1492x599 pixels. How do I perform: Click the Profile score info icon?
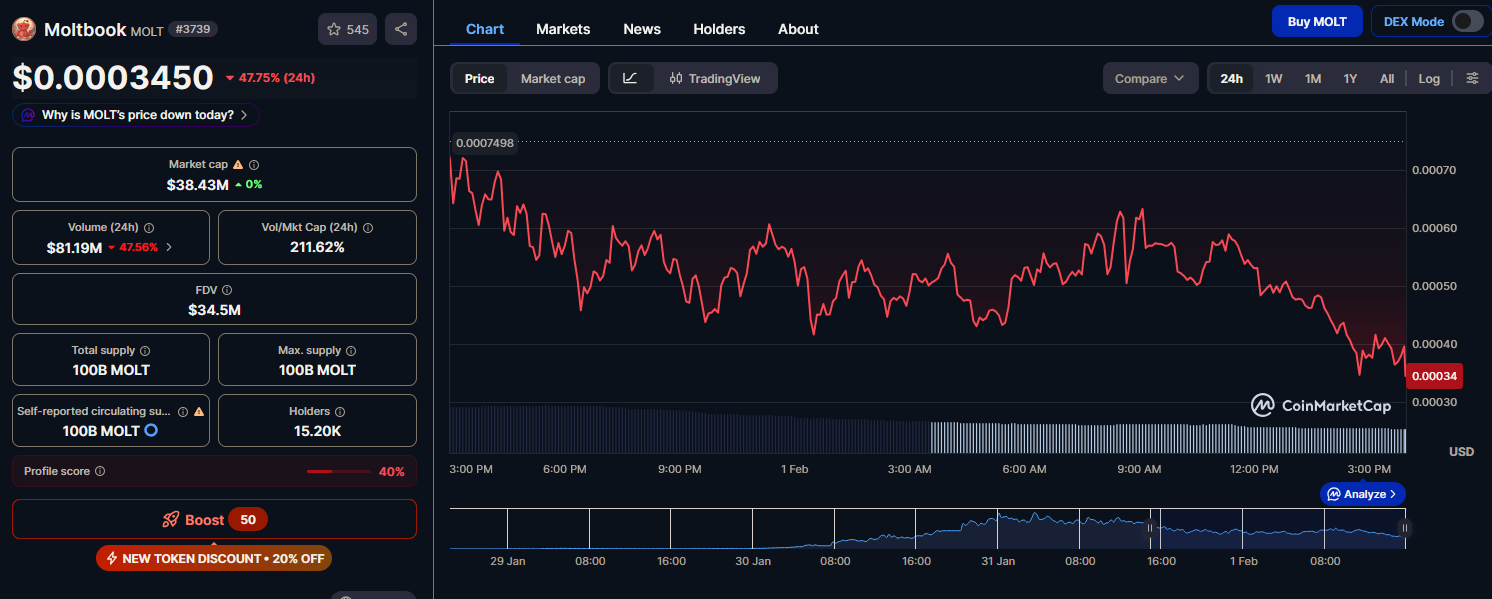click(100, 471)
